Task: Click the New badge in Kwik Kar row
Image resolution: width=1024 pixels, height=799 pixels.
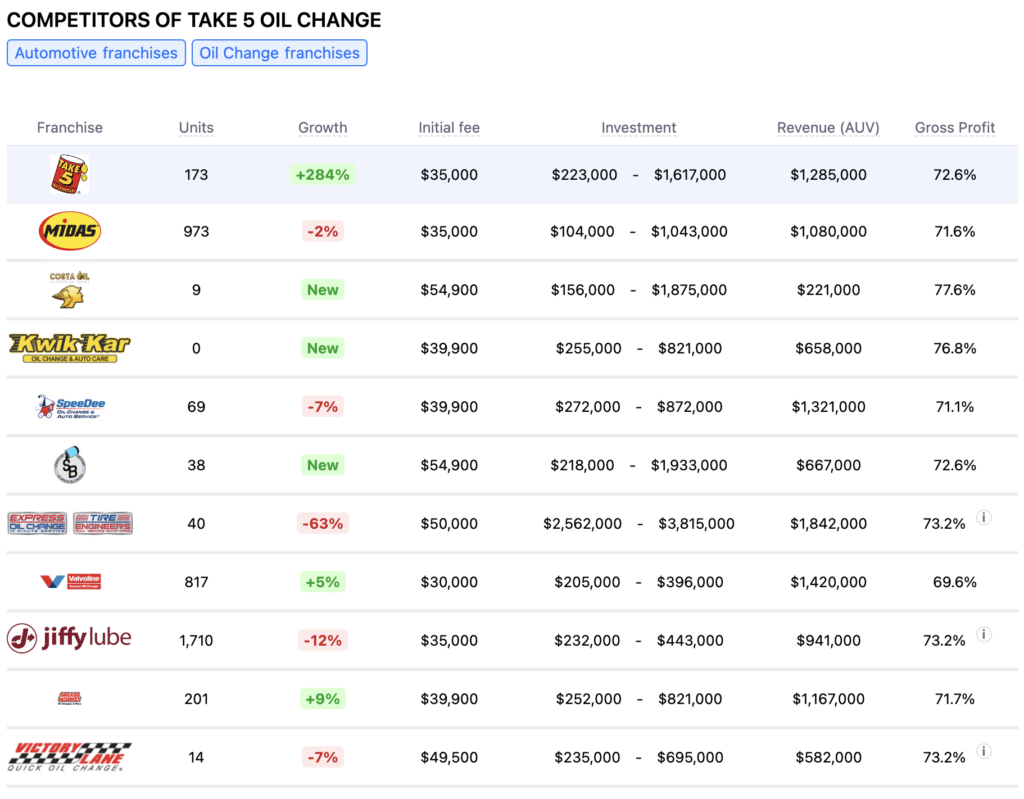Action: coord(323,348)
